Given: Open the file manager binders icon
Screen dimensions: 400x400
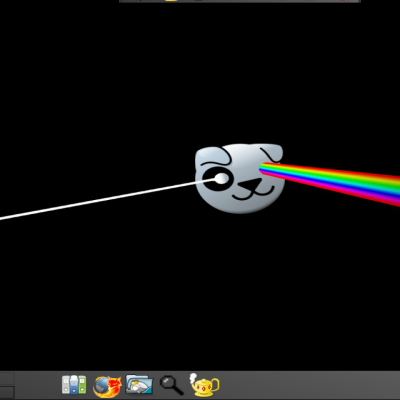Looking at the screenshot, I should pos(74,384).
